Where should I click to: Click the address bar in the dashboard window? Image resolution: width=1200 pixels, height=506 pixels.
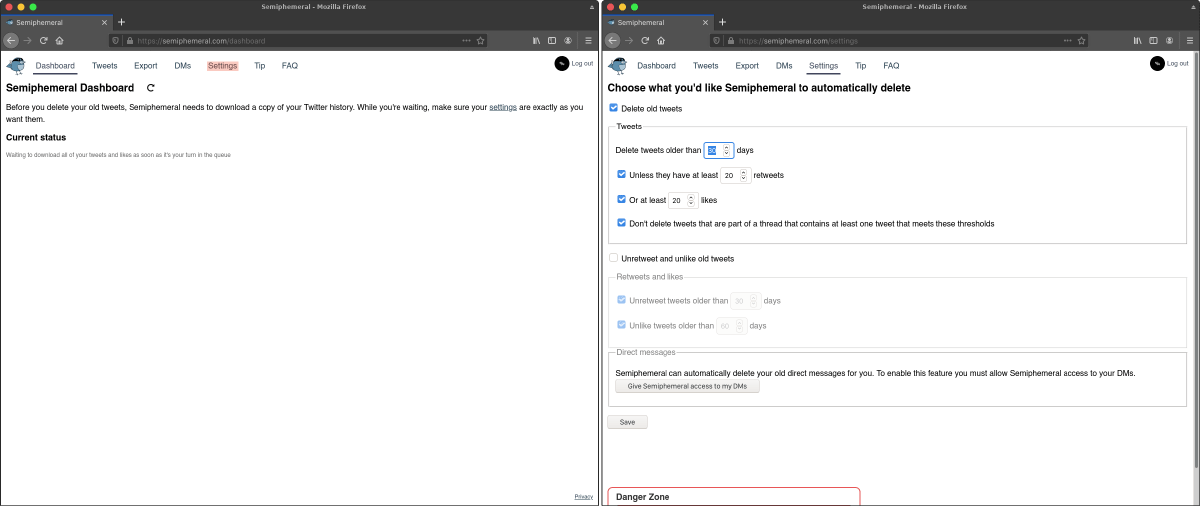[x=297, y=41]
